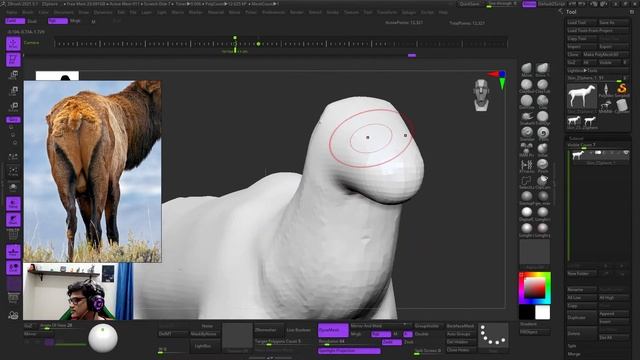Open the Preferences menu
This screenshot has height=360, width=640.
273,13
